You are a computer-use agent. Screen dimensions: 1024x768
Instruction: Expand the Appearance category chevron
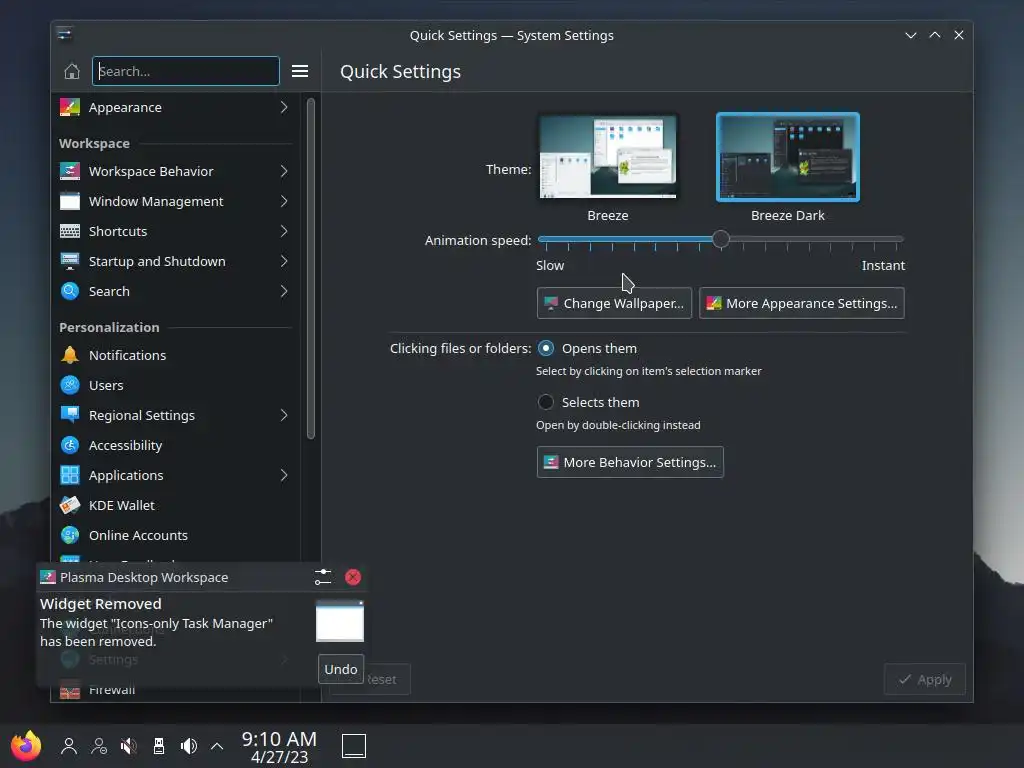[x=284, y=107]
